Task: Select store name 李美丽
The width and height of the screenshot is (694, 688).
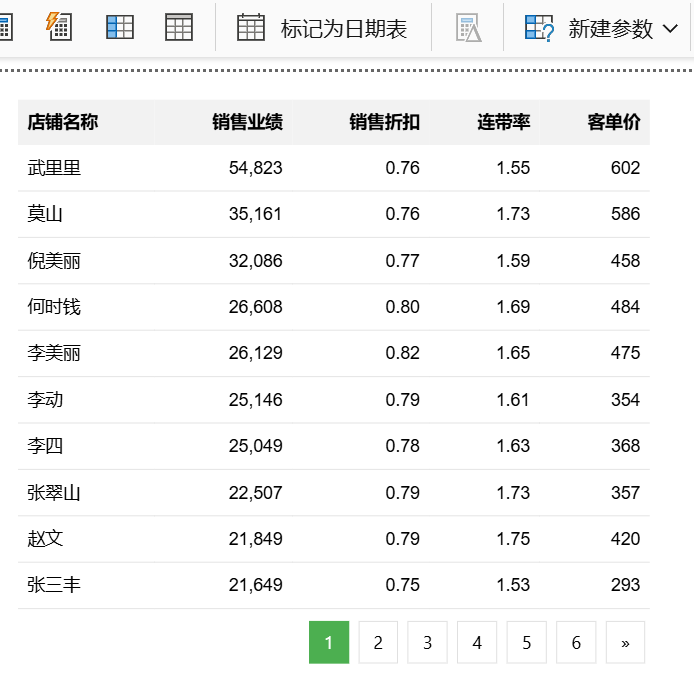Action: 54,353
